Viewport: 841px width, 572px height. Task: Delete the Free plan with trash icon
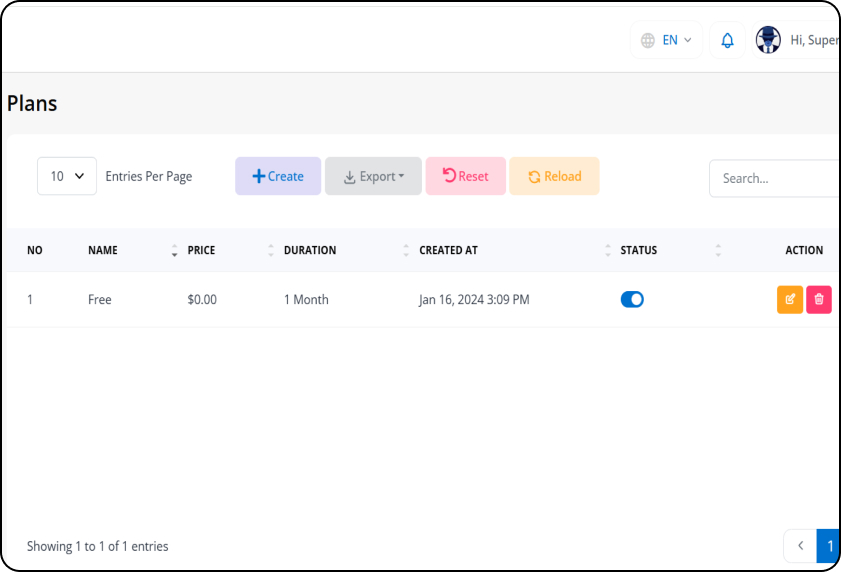click(818, 299)
